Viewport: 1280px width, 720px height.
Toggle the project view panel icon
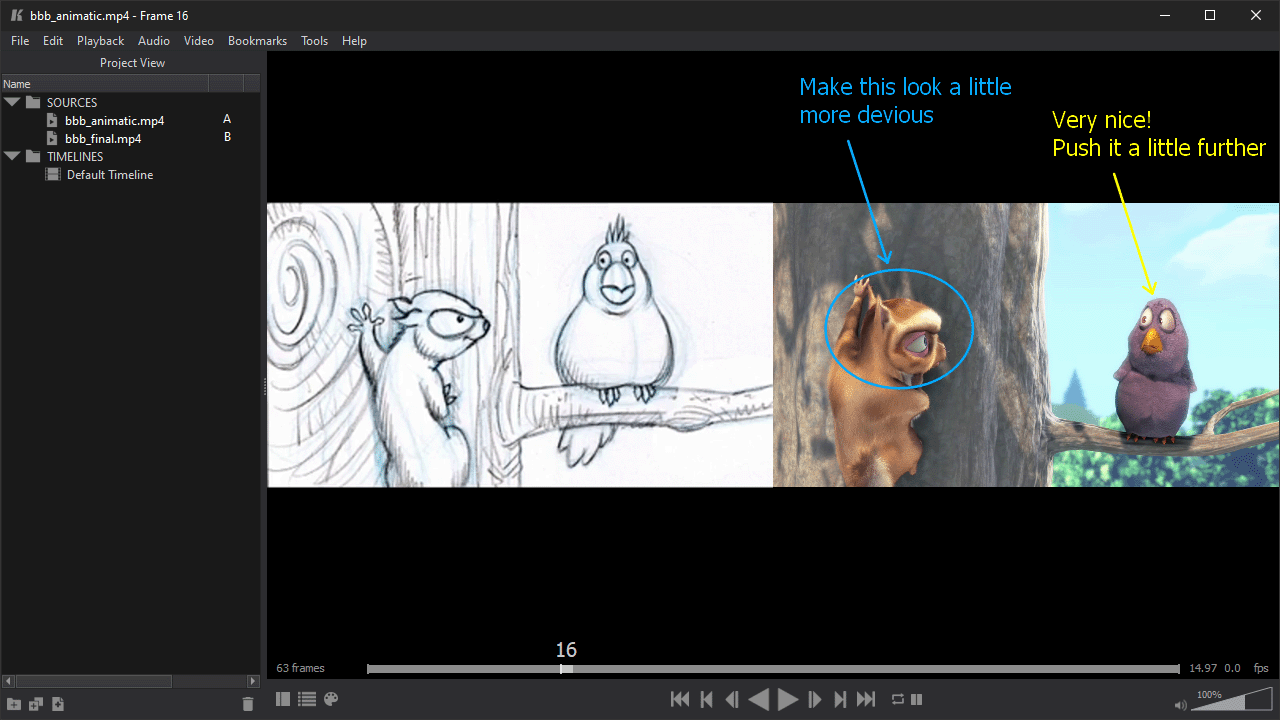click(283, 699)
